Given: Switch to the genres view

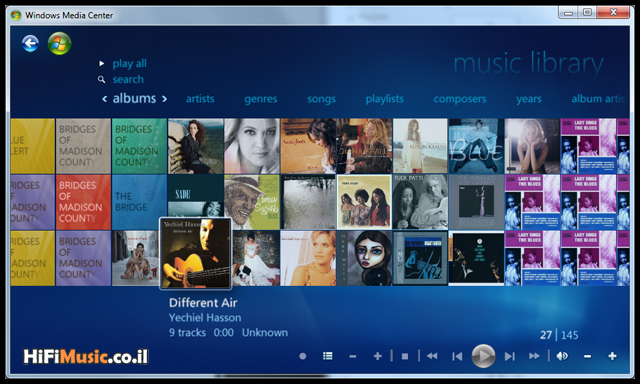Looking at the screenshot, I should click(261, 99).
